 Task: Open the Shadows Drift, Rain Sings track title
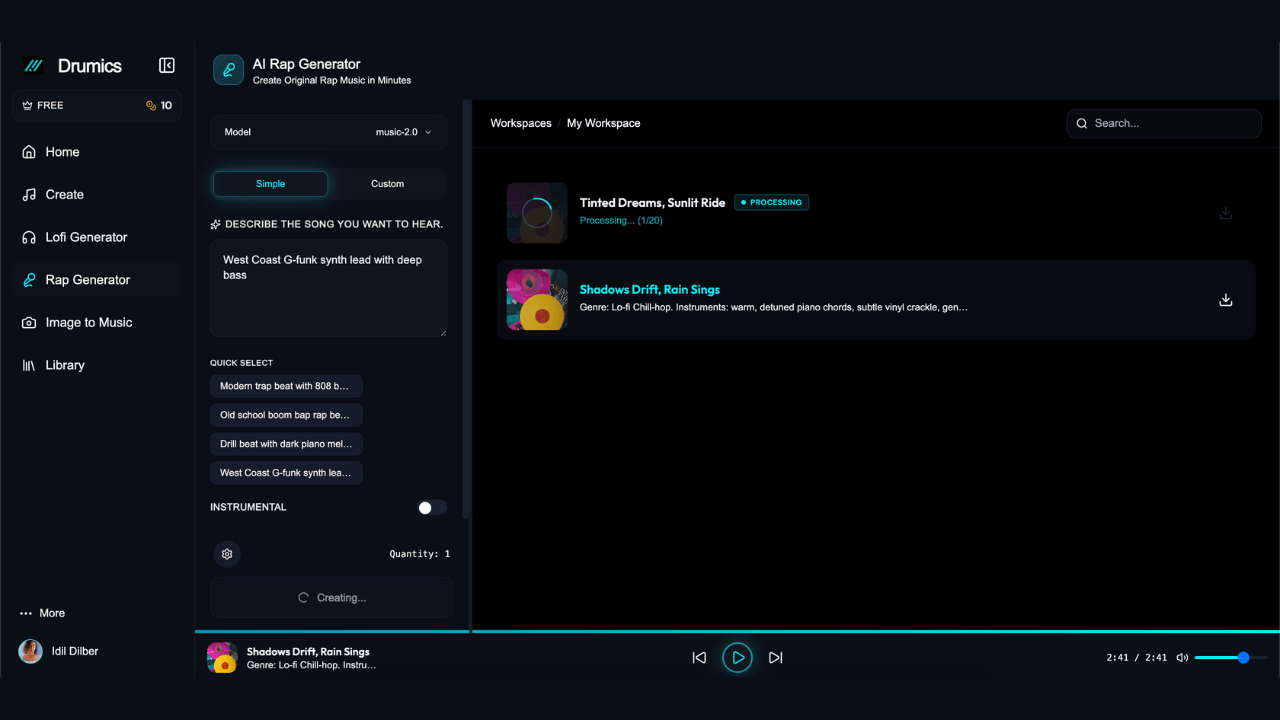(x=650, y=289)
